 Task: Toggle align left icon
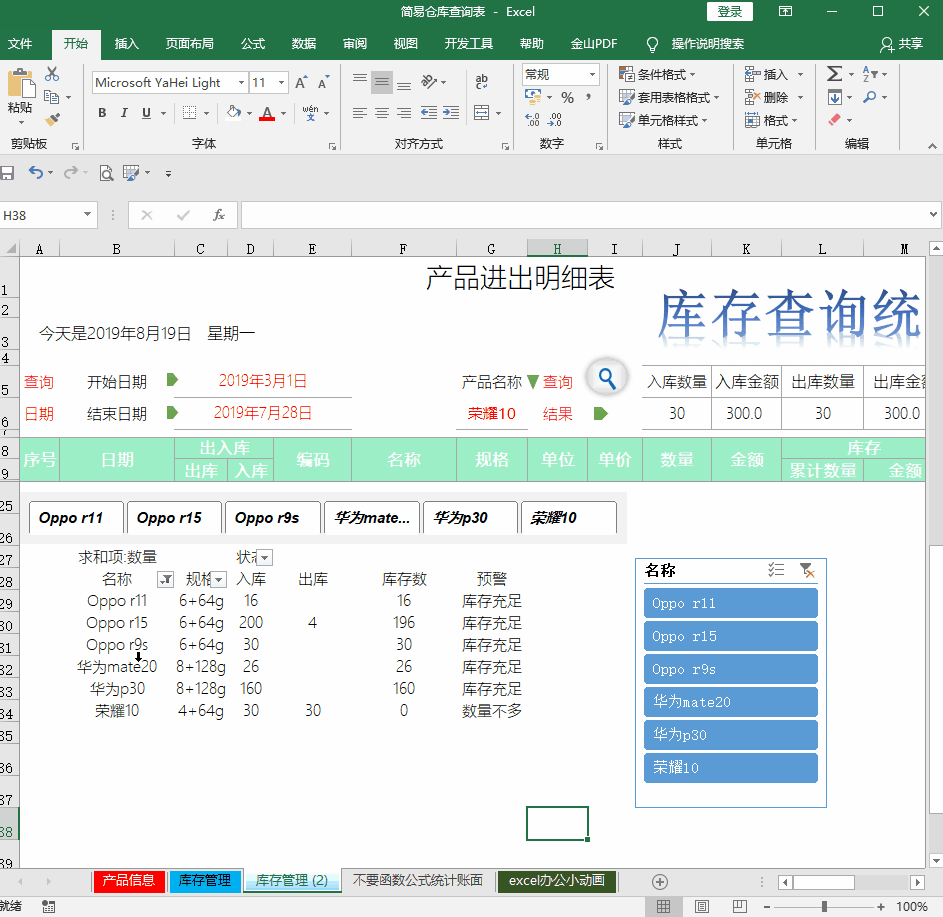360,113
